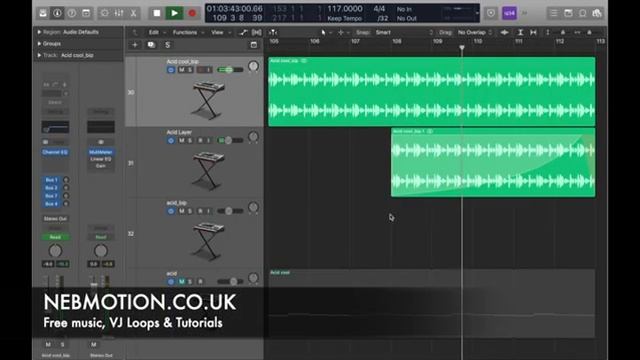Click the Acid cool_bip pan knob

(x=253, y=66)
